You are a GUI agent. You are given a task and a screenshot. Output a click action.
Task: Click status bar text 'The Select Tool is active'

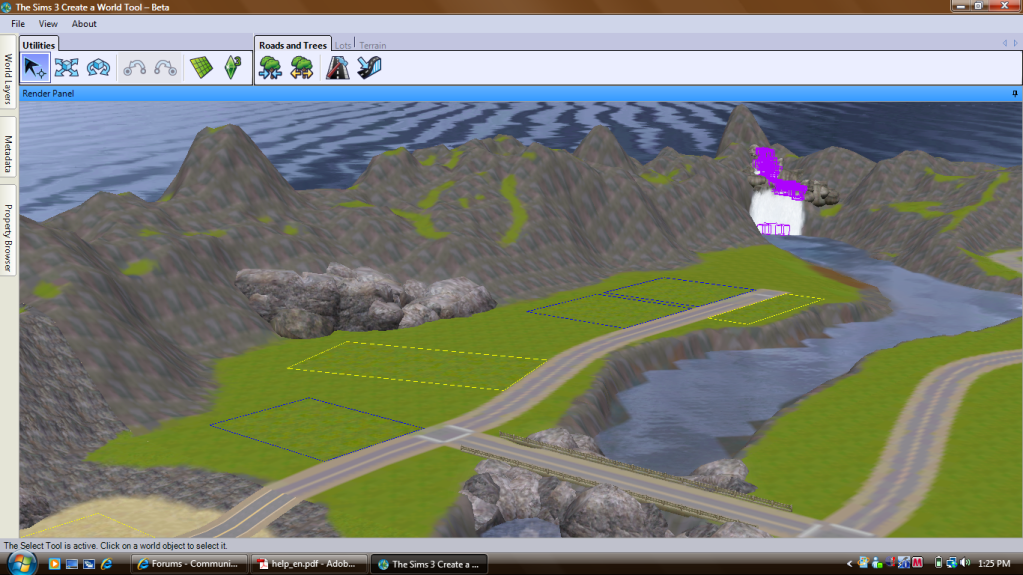click(x=53, y=546)
